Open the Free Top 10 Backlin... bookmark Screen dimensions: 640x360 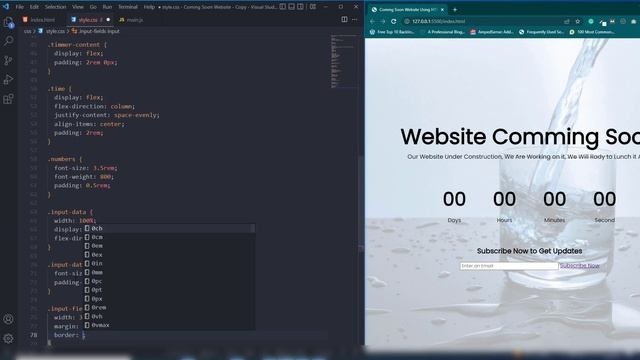[x=392, y=32]
